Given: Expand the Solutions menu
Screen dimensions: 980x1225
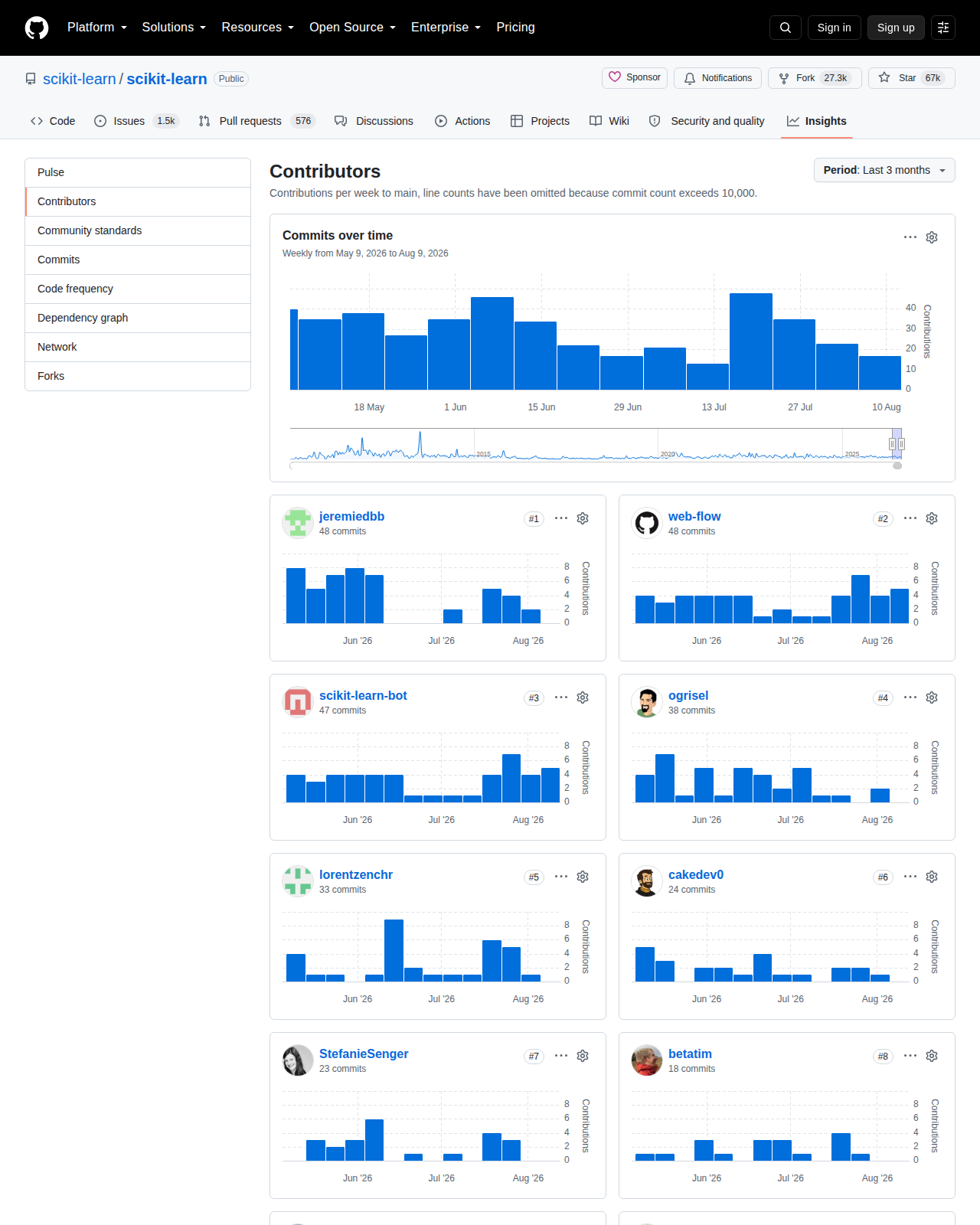Looking at the screenshot, I should (x=174, y=28).
